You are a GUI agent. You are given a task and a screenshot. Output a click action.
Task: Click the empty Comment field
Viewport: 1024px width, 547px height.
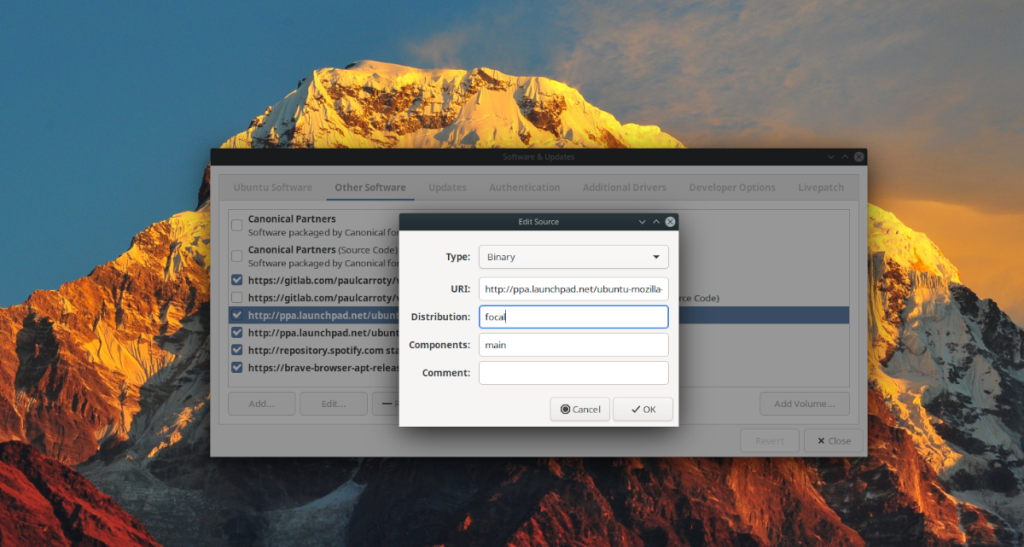573,373
